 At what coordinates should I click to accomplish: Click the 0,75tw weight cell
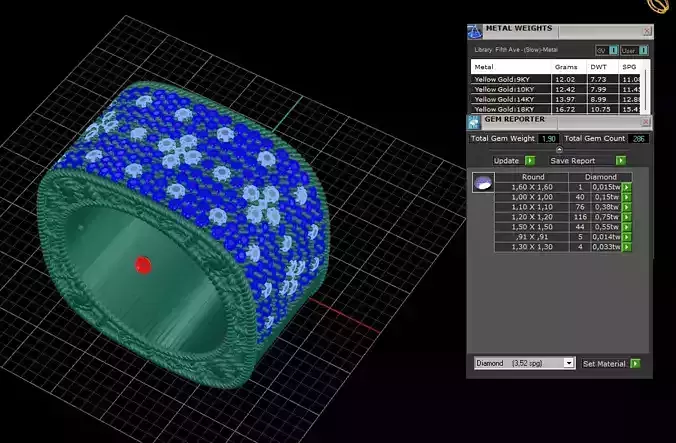[x=606, y=217]
